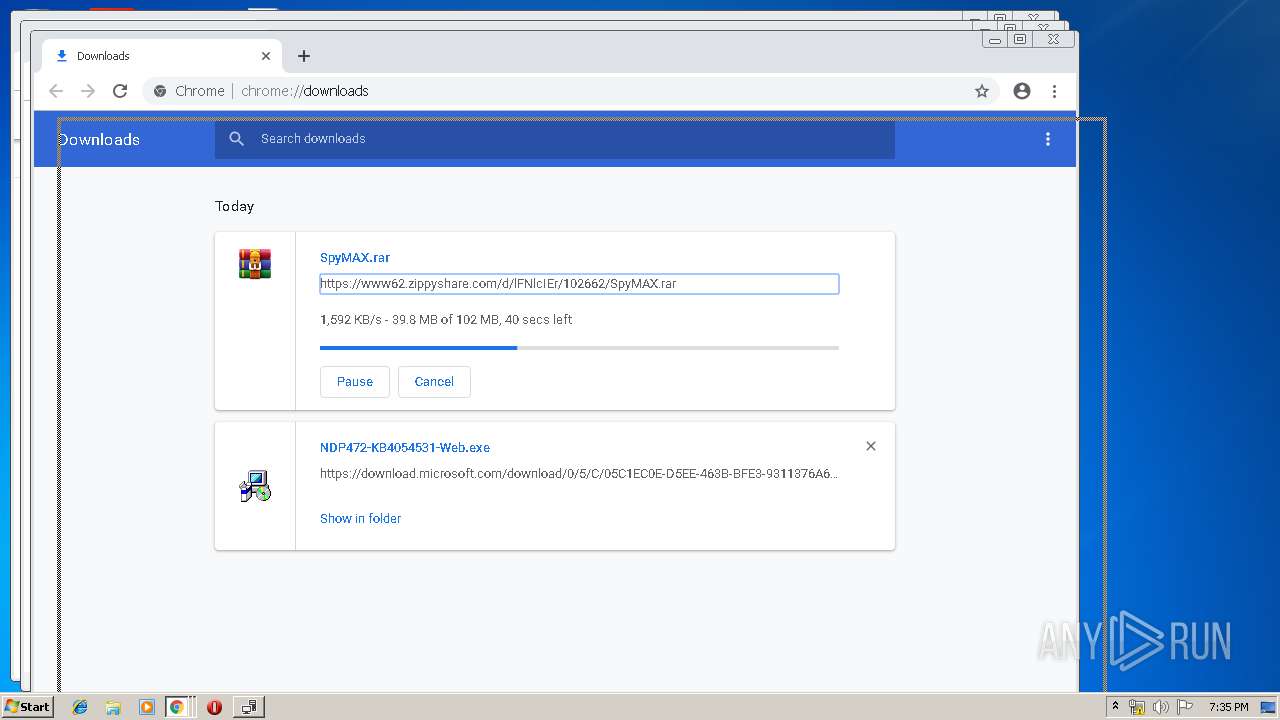The image size is (1280, 720).
Task: Open the Chrome profile account icon
Action: tap(1022, 91)
